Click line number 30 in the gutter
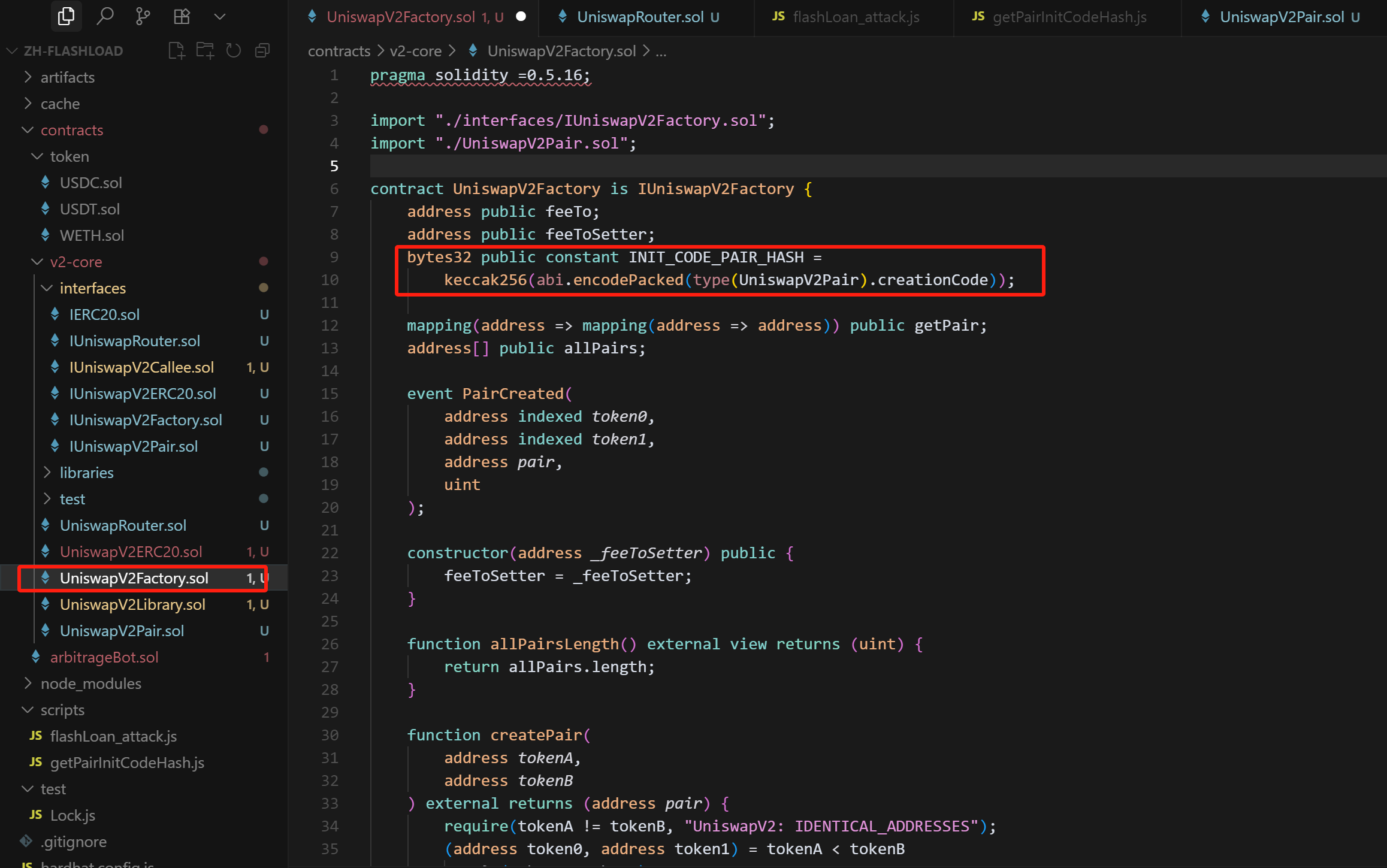This screenshot has height=868, width=1387. point(330,735)
